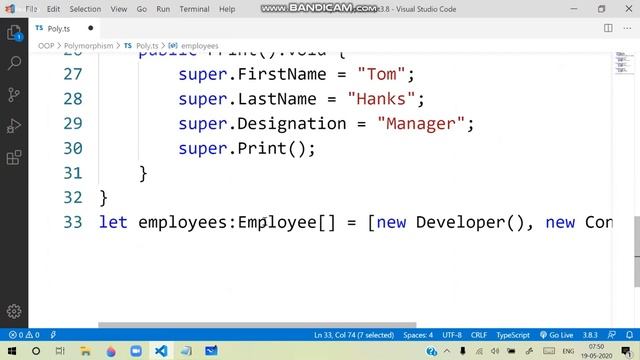Screen dimensions: 640x360
Task: Open the Extensions view
Action: coord(14,157)
